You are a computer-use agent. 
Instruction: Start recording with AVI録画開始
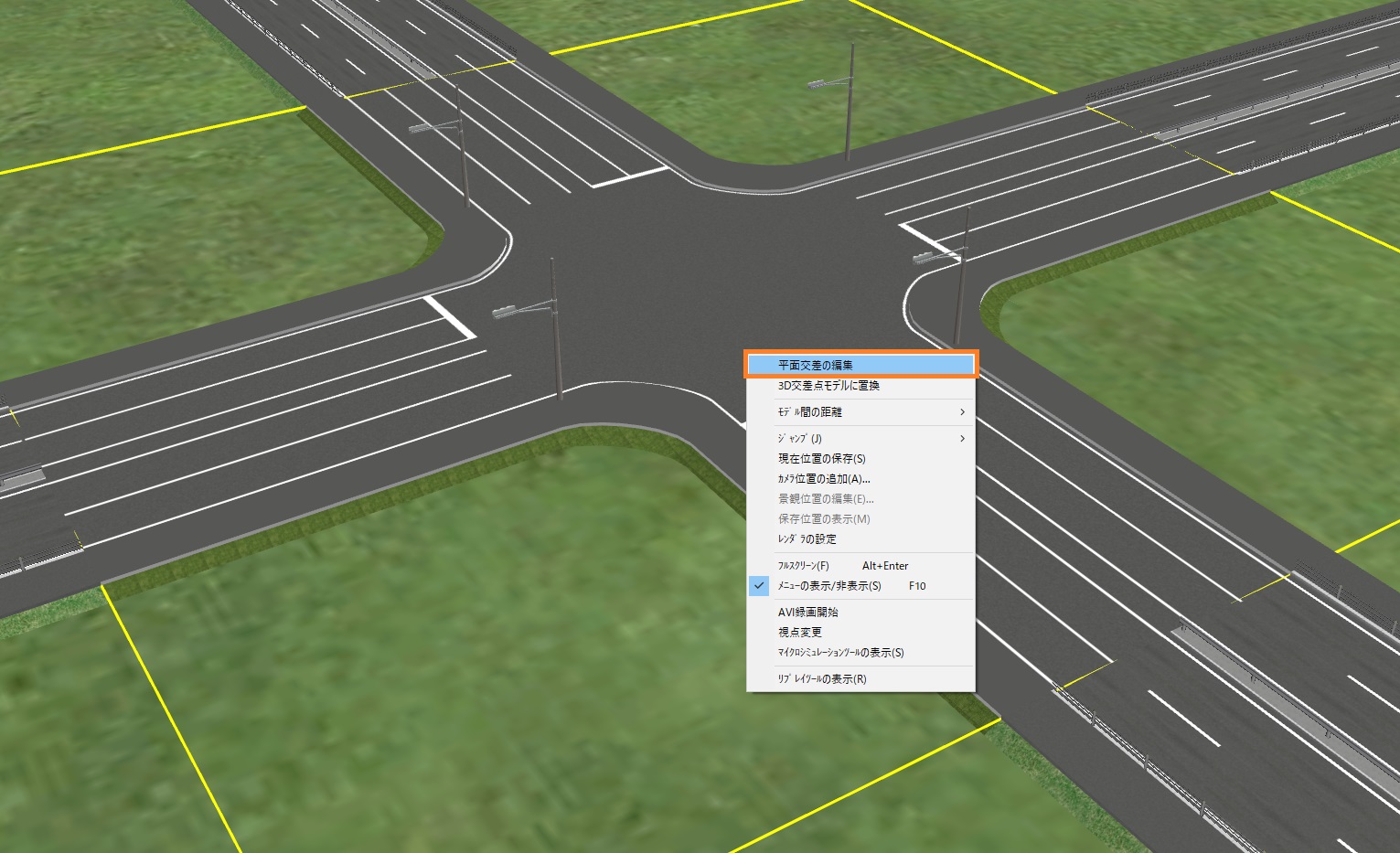[x=861, y=613]
